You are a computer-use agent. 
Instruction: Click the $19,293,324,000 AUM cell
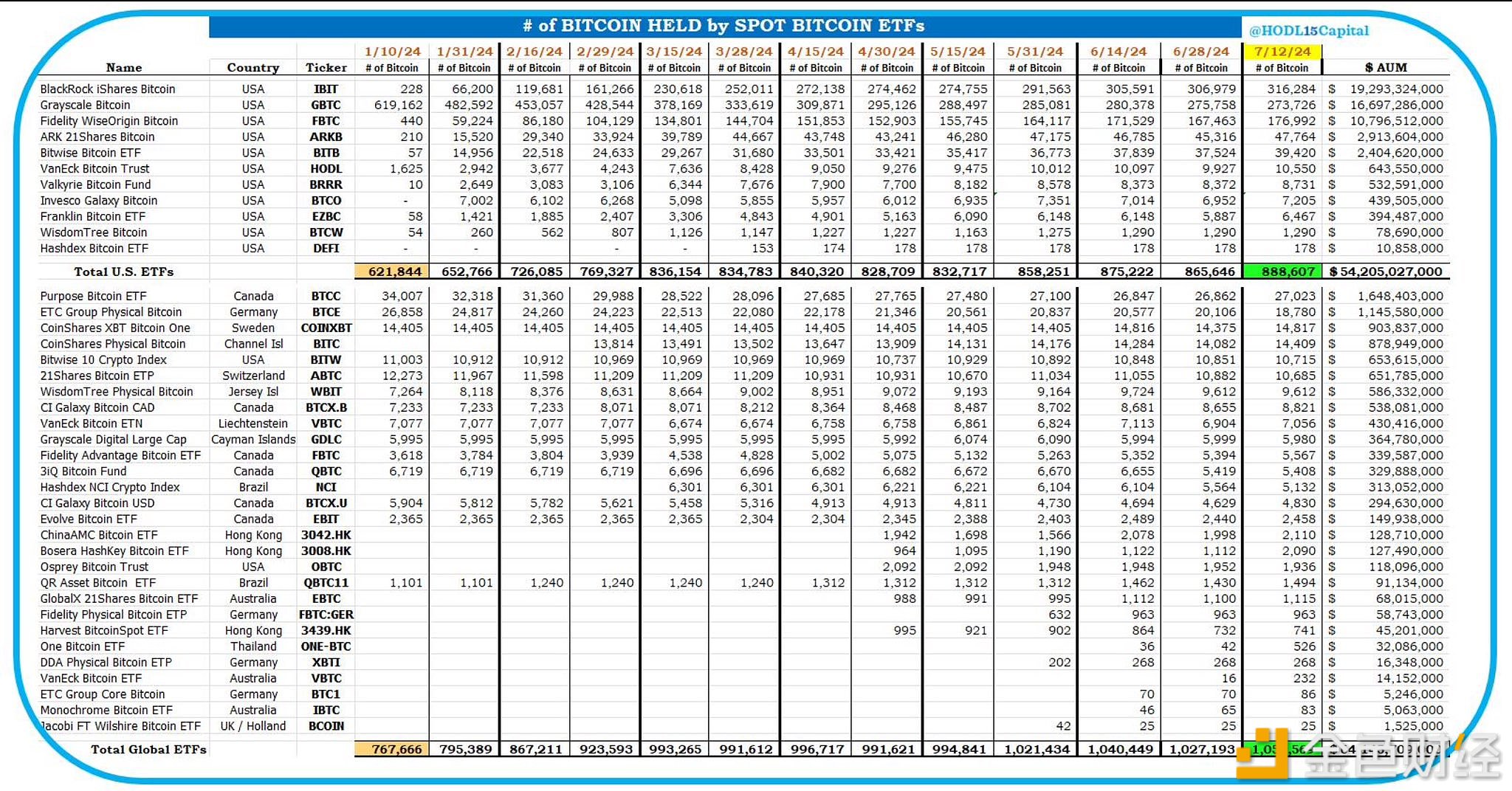[x=1386, y=89]
